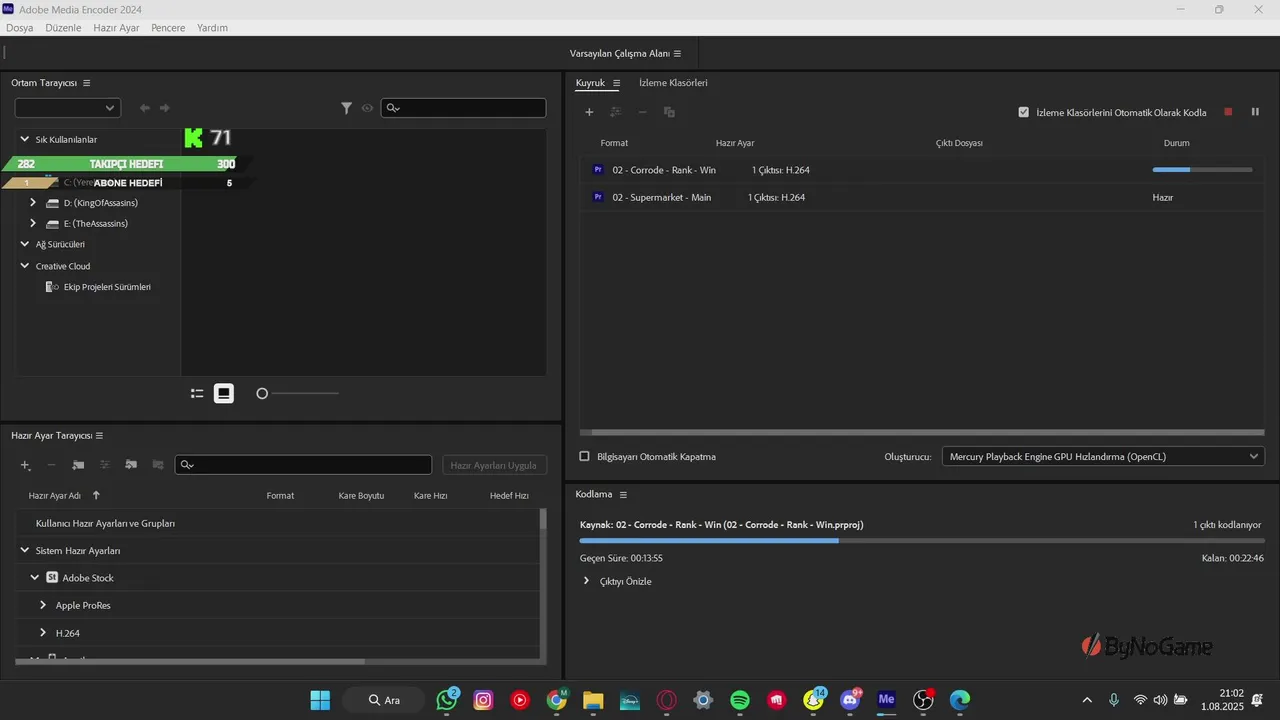
Task: Open the Kuyruk panel menu icon
Action: click(x=616, y=83)
